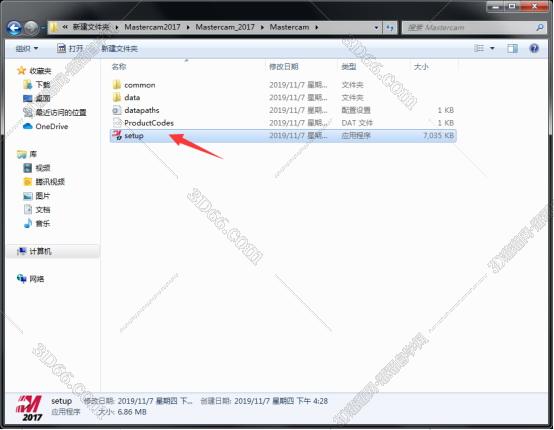Click the Mastercam search input field
Screen dimensions: 554x430
(x=473, y=28)
